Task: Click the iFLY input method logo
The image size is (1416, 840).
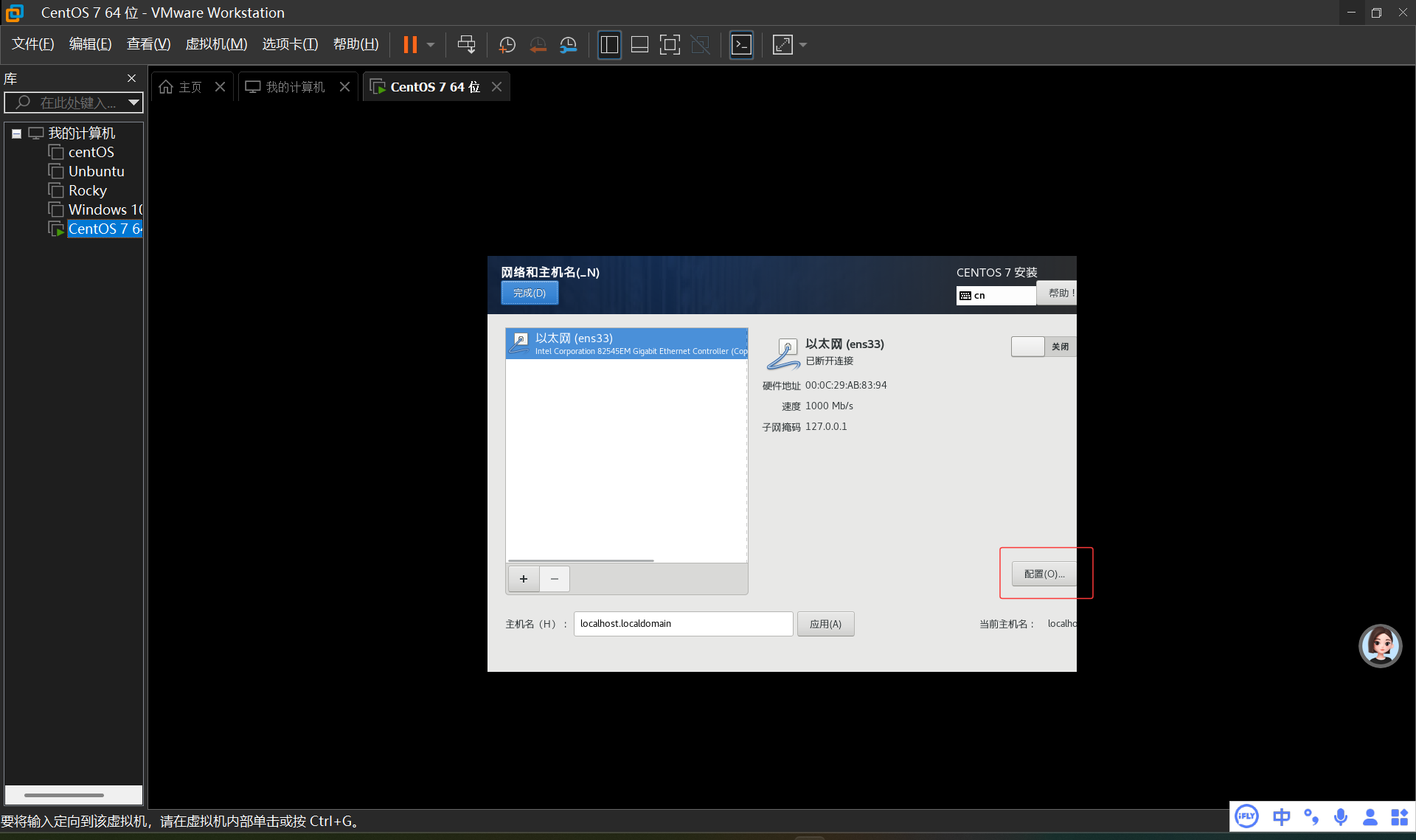Action: [1247, 816]
